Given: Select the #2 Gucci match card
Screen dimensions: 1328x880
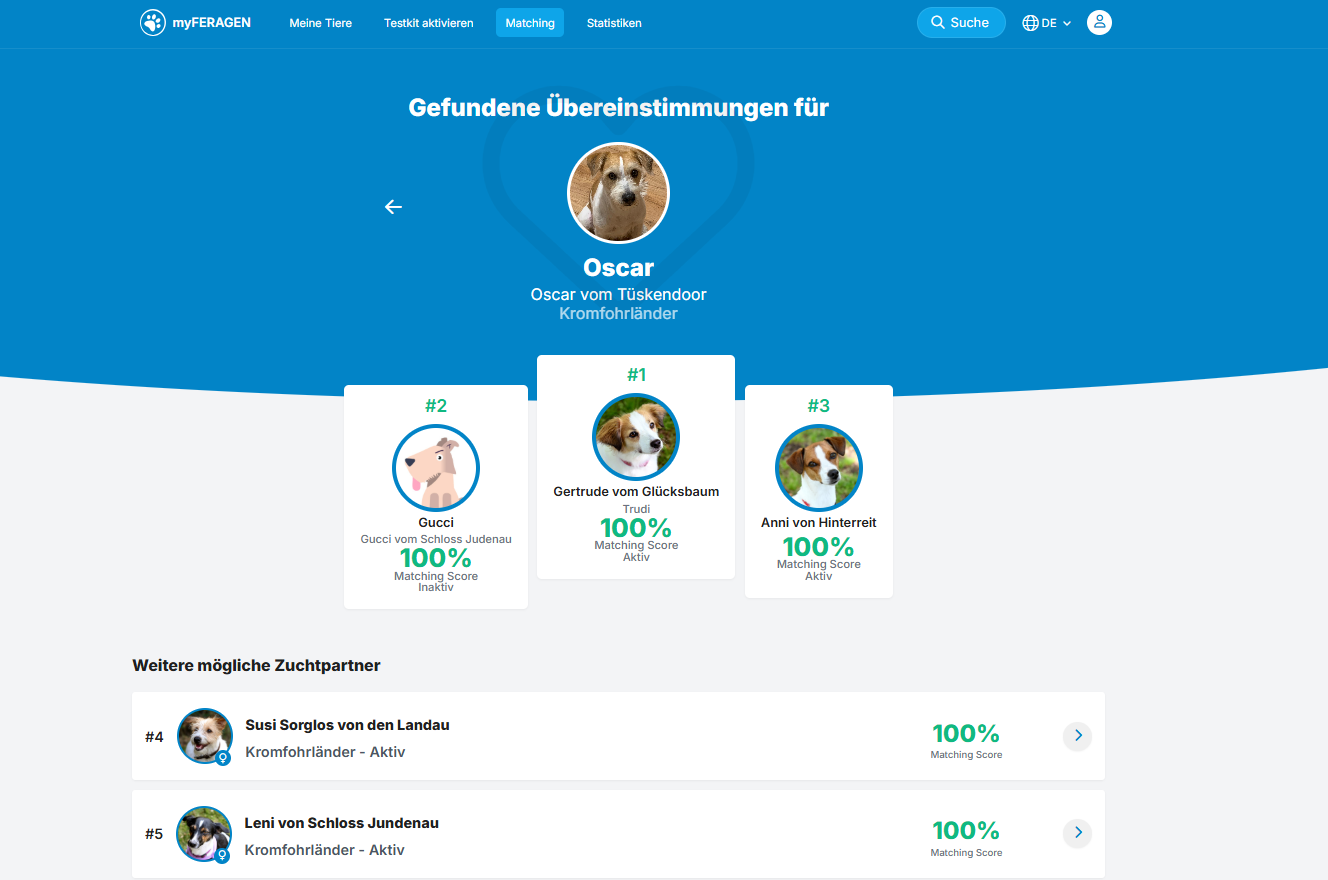Looking at the screenshot, I should [435, 497].
